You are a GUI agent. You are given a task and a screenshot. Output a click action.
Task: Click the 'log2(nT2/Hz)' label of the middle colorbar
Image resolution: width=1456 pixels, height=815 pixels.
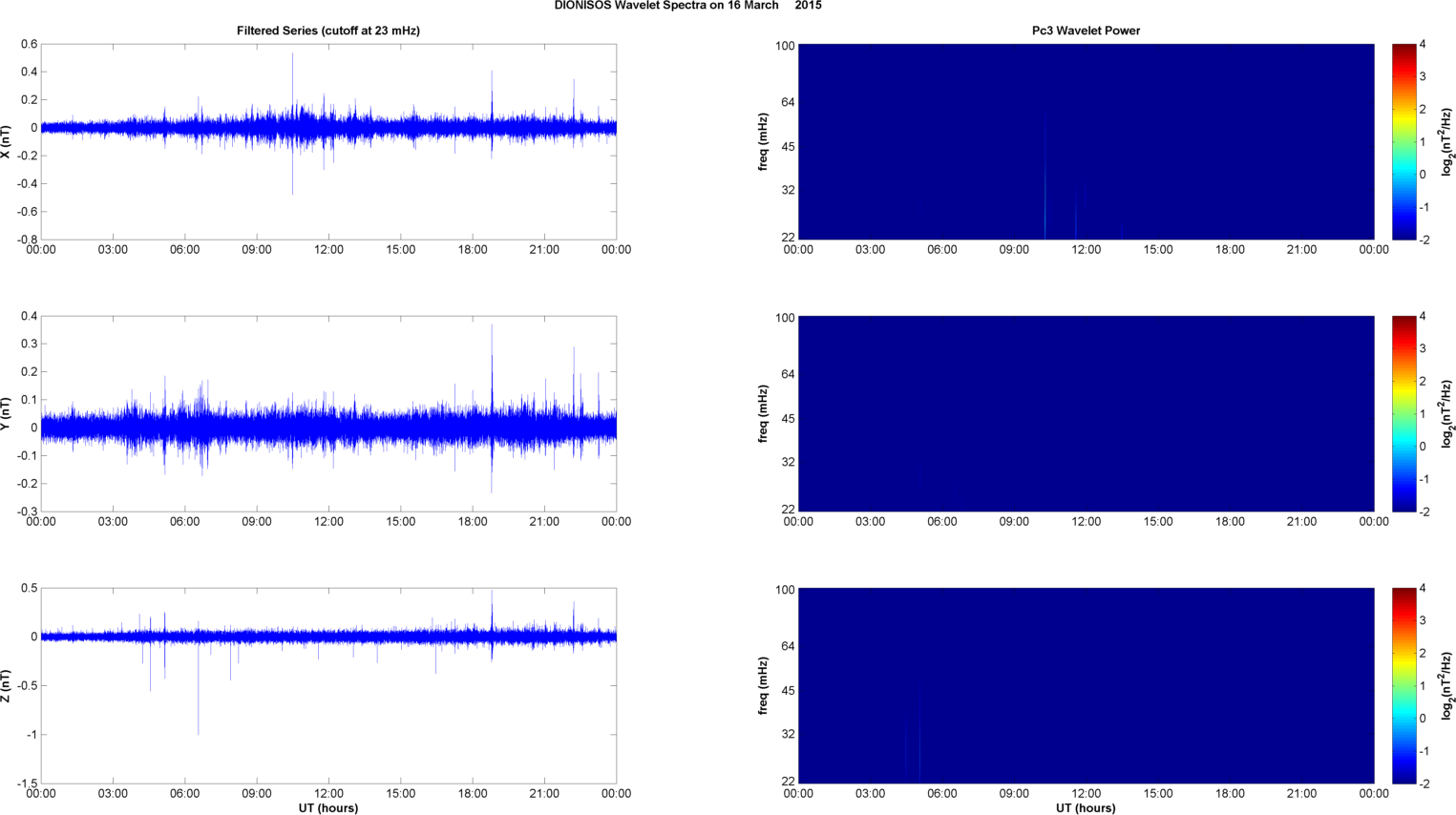1447,413
